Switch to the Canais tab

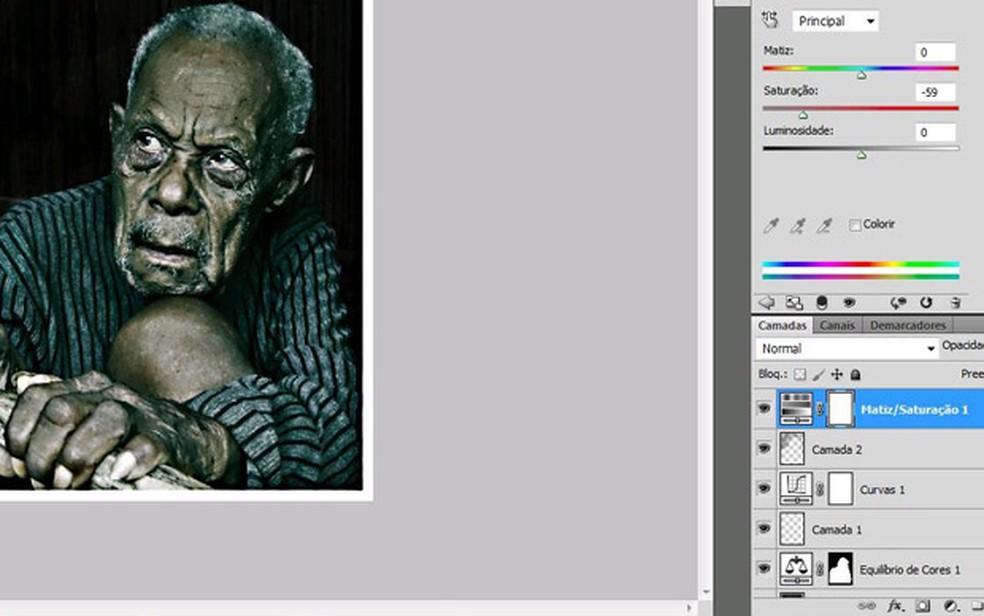click(837, 325)
